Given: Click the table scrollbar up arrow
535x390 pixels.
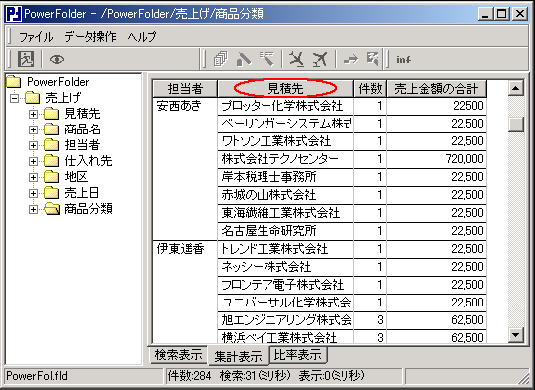Looking at the screenshot, I should [x=516, y=88].
